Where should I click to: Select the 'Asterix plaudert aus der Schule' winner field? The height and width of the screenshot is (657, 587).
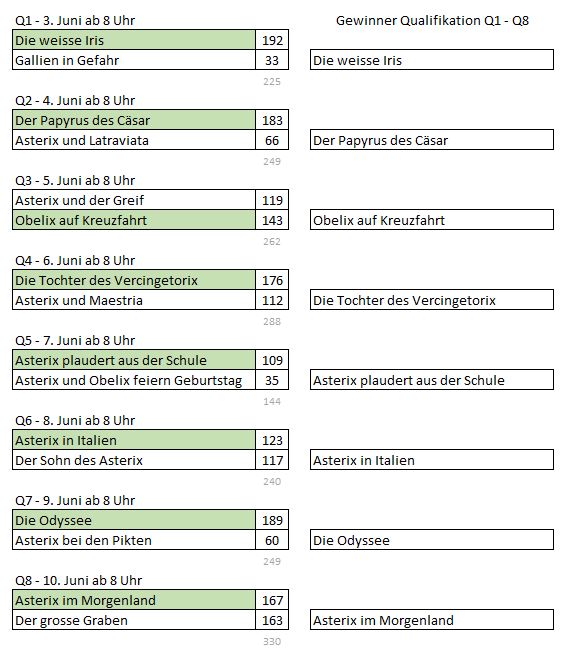432,380
